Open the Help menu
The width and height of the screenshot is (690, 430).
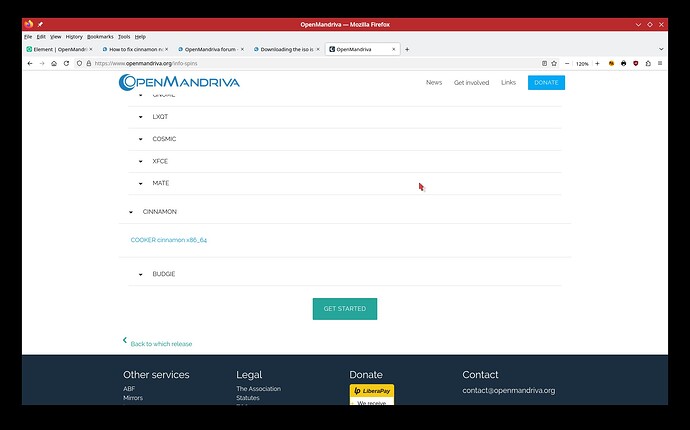pyautogui.click(x=140, y=37)
